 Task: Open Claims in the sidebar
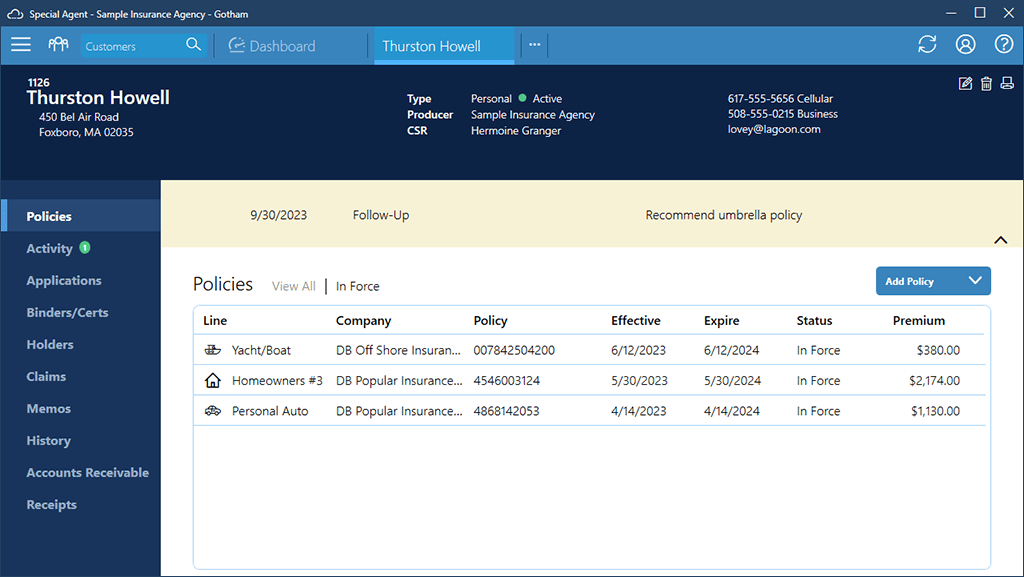click(x=46, y=377)
